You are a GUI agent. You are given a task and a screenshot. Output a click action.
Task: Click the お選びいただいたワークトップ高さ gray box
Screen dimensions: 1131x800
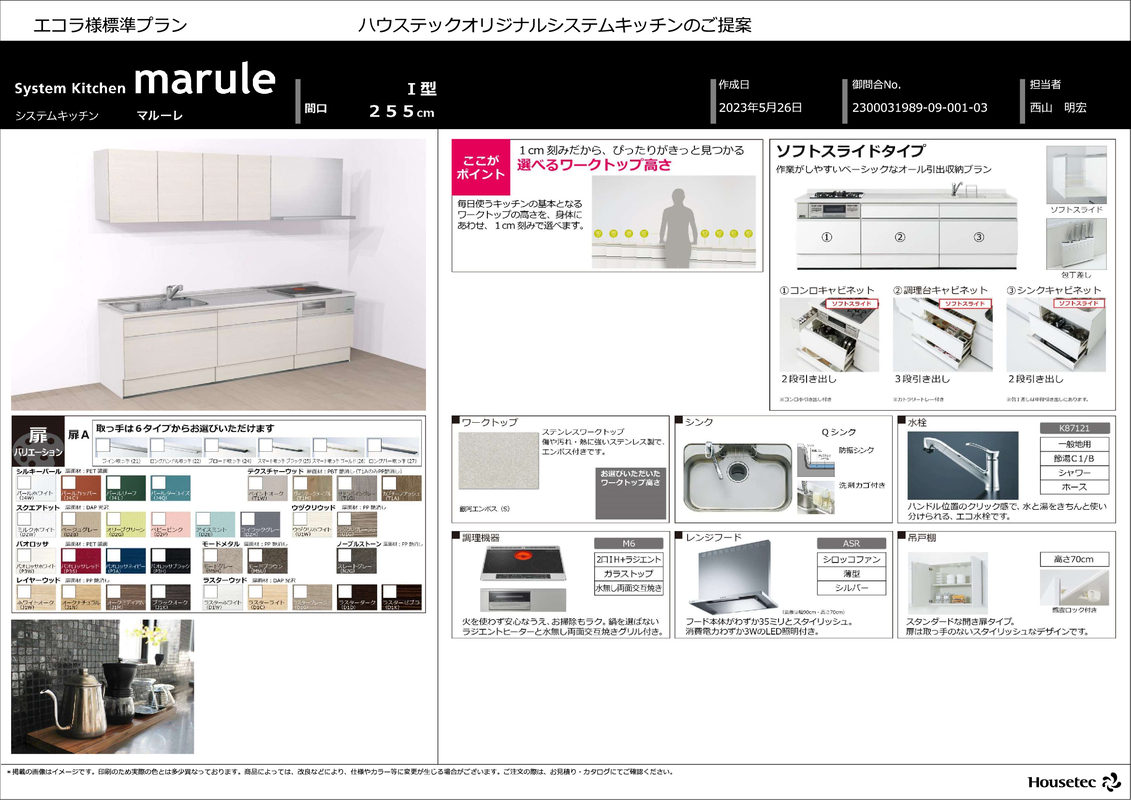[x=629, y=476]
